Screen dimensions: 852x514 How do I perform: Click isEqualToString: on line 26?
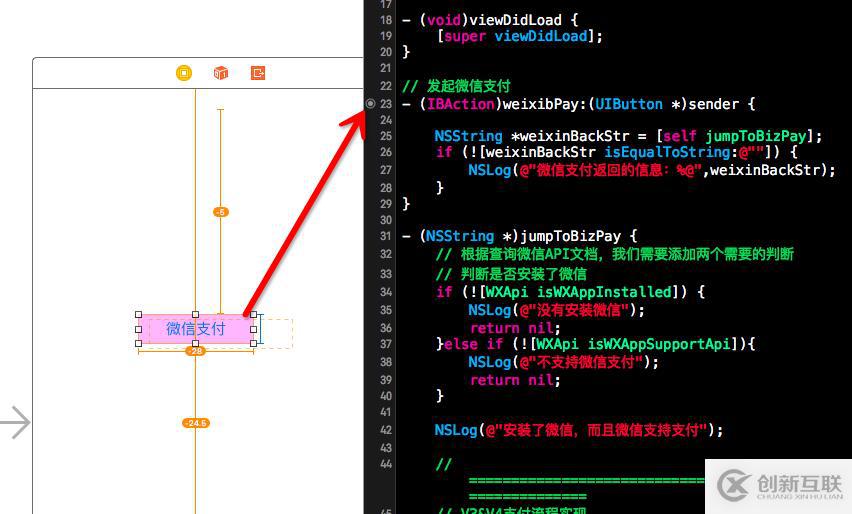671,152
